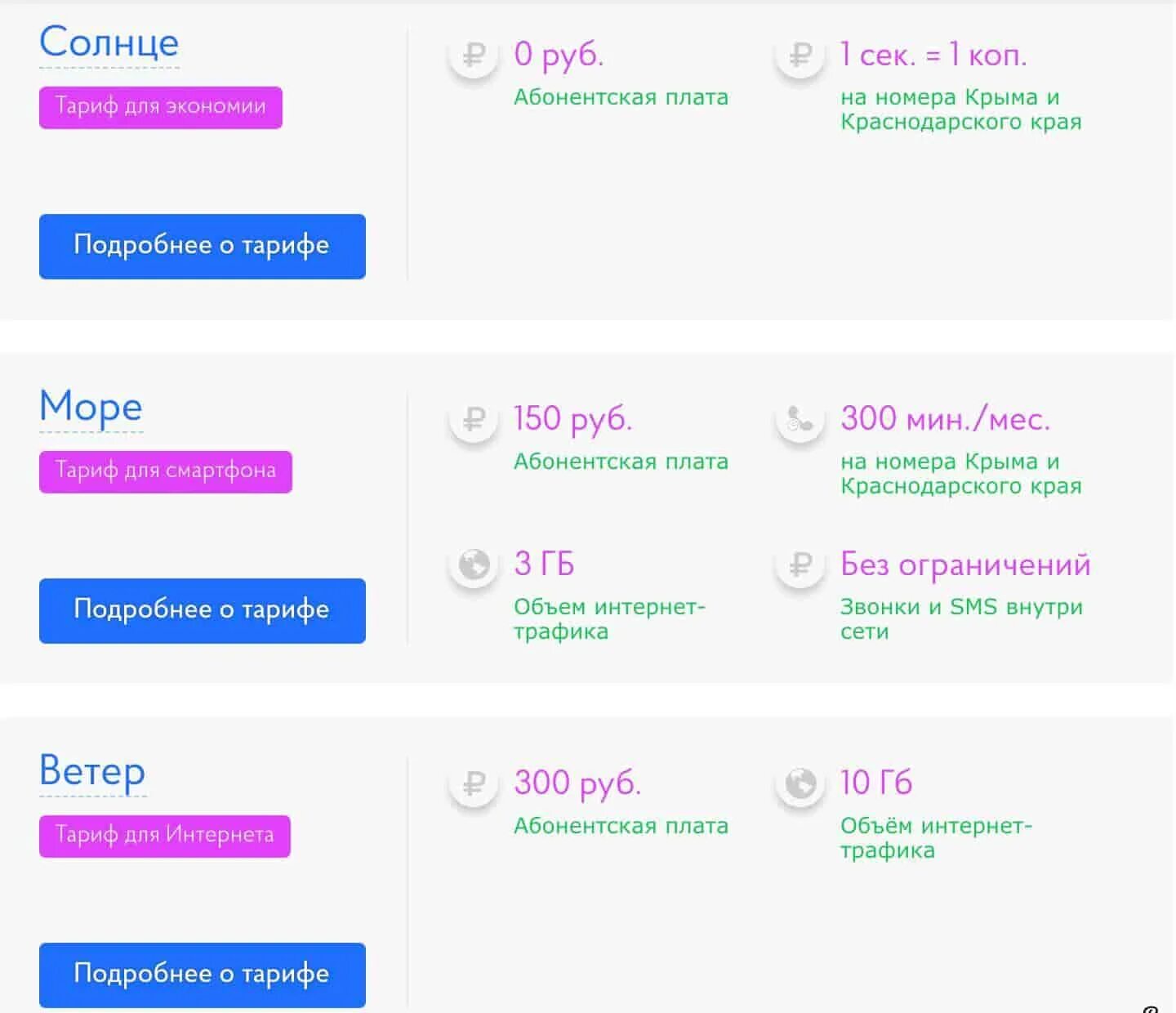This screenshot has width=1176, height=1013.
Task: Click the ruble icon beside 150 руб.
Action: (474, 420)
